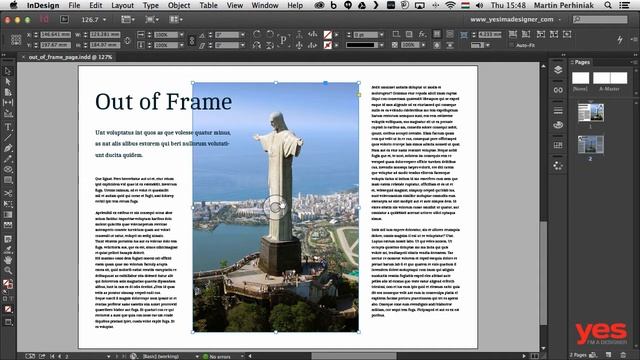Toggle no text wrap option
This screenshot has width=640, height=360.
coord(437,34)
